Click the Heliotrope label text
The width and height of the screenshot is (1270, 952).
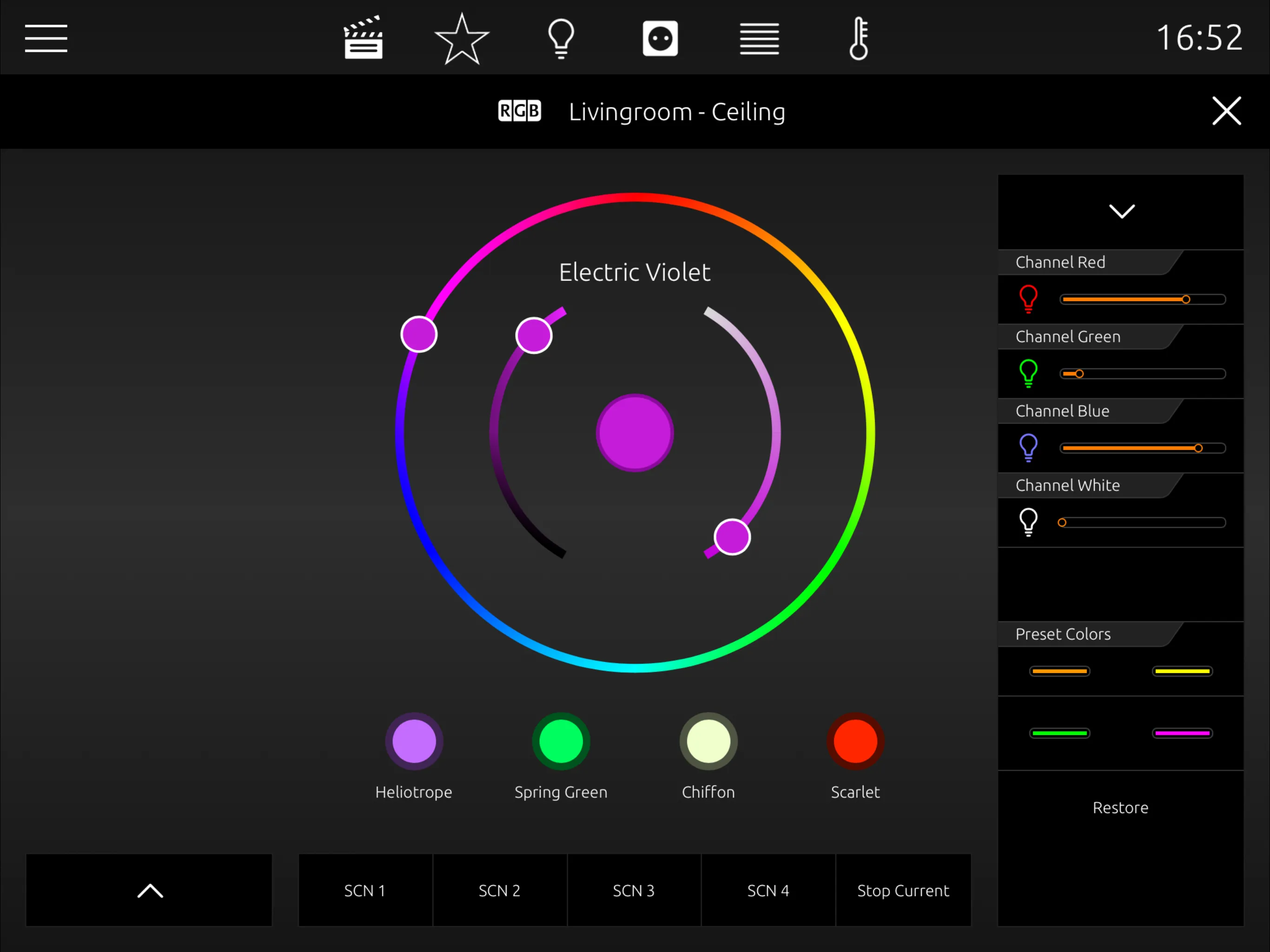[x=414, y=793]
